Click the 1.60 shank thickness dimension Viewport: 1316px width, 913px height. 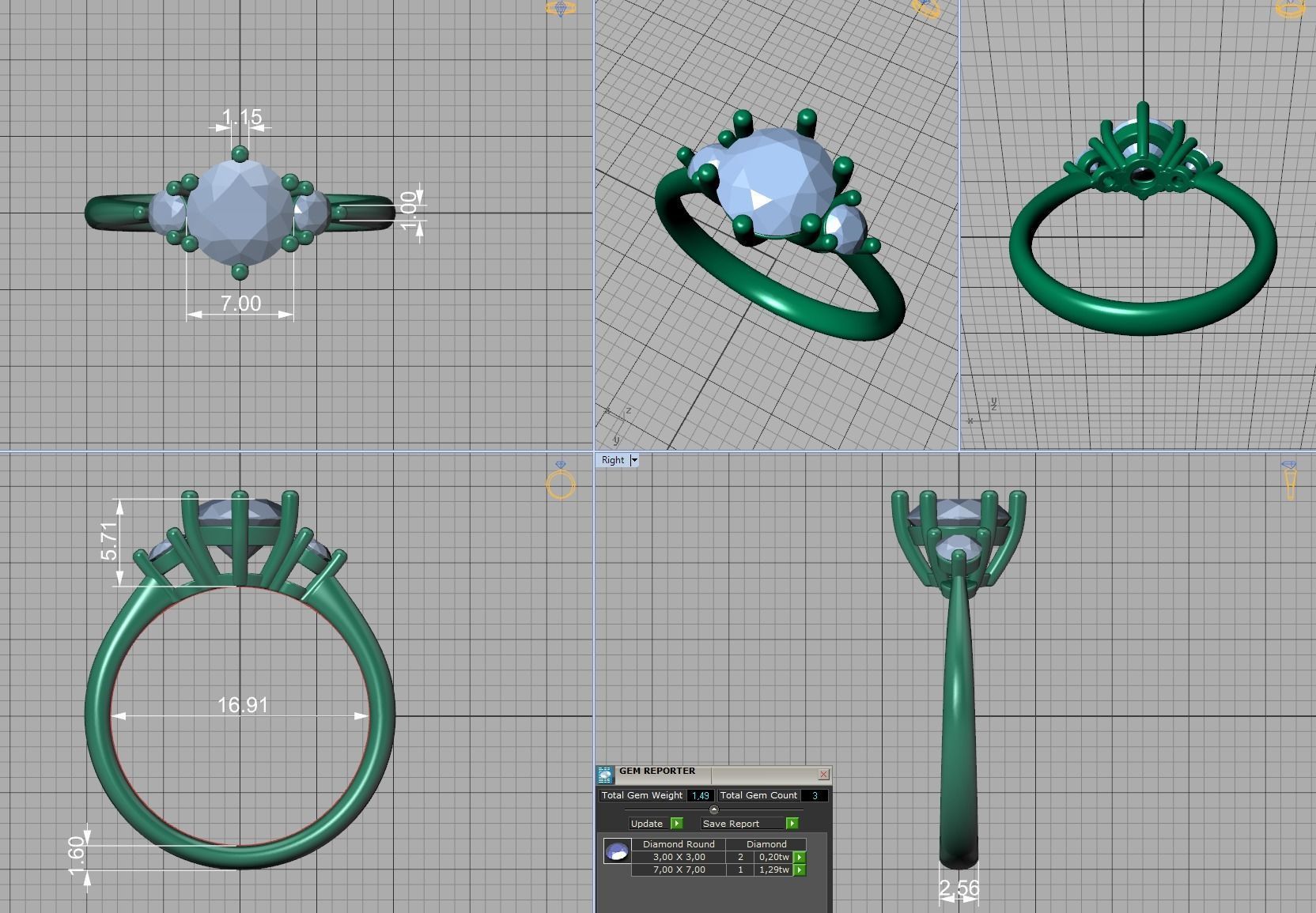76,856
